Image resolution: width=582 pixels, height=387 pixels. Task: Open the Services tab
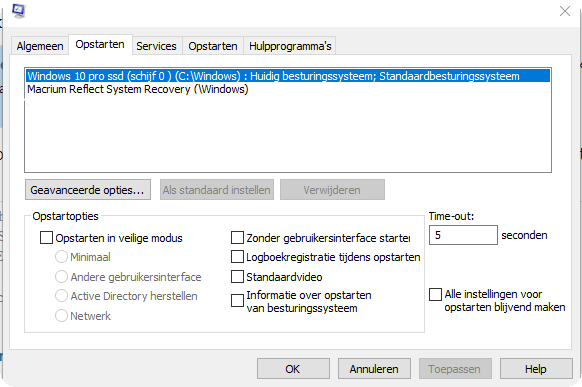[156, 46]
